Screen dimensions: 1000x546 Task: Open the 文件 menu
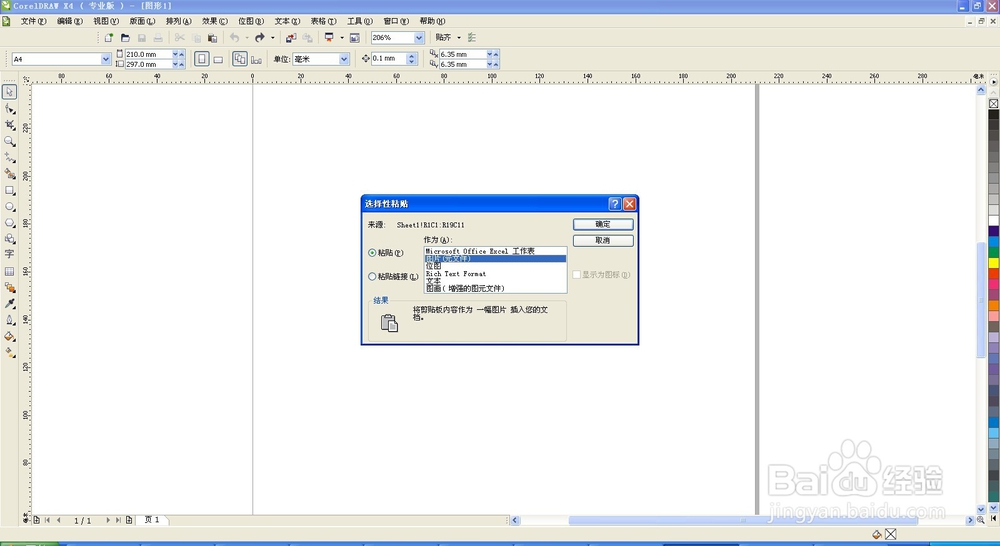33,21
